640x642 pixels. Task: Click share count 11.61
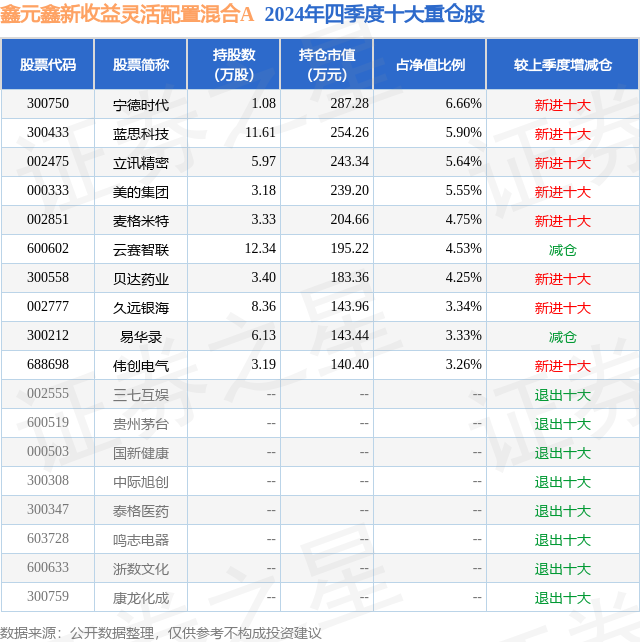[260, 133]
